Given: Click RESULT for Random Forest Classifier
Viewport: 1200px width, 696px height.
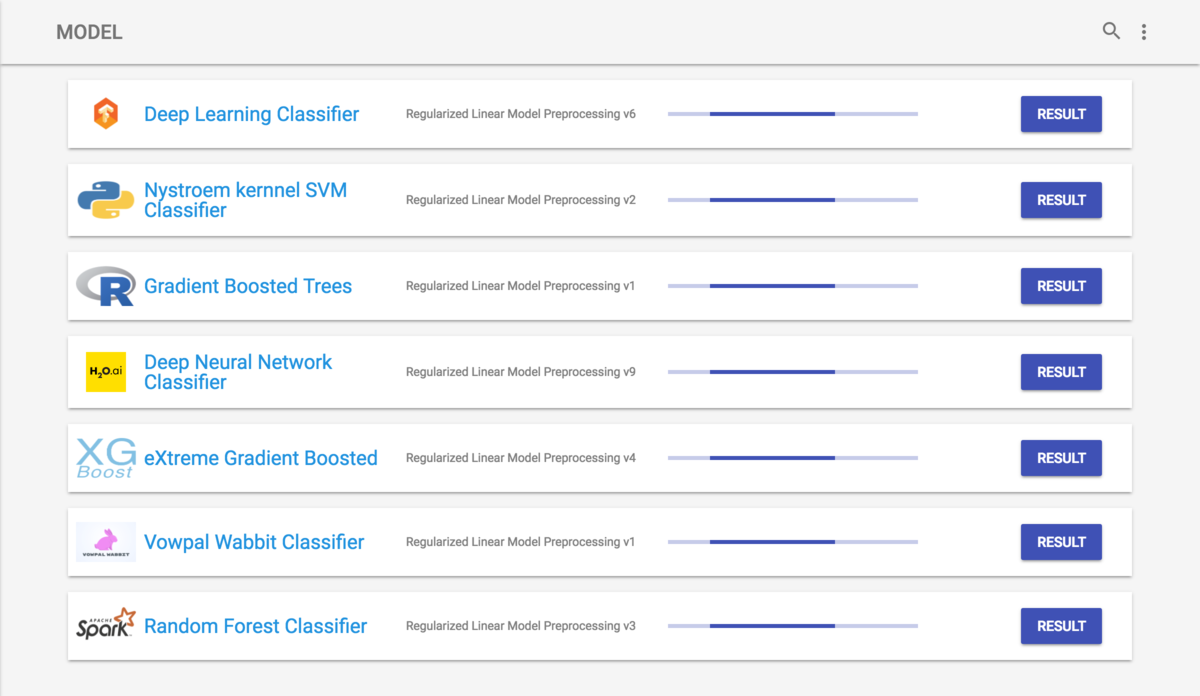Looking at the screenshot, I should pos(1061,626).
